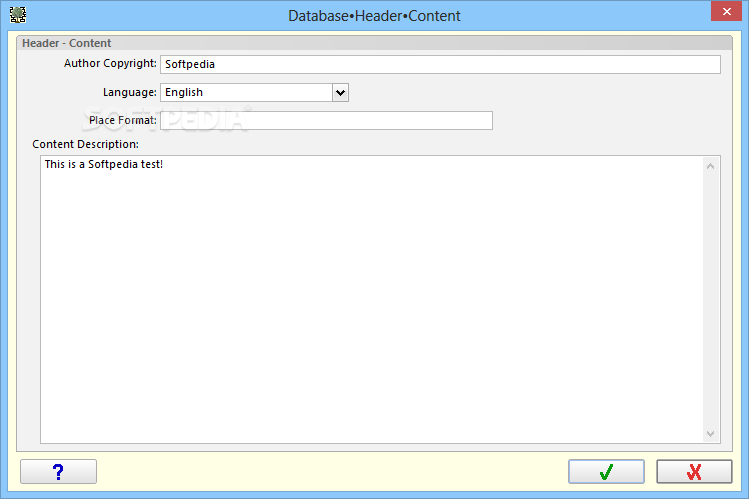Cancel with the red X button
The height and width of the screenshot is (499, 749).
694,472
